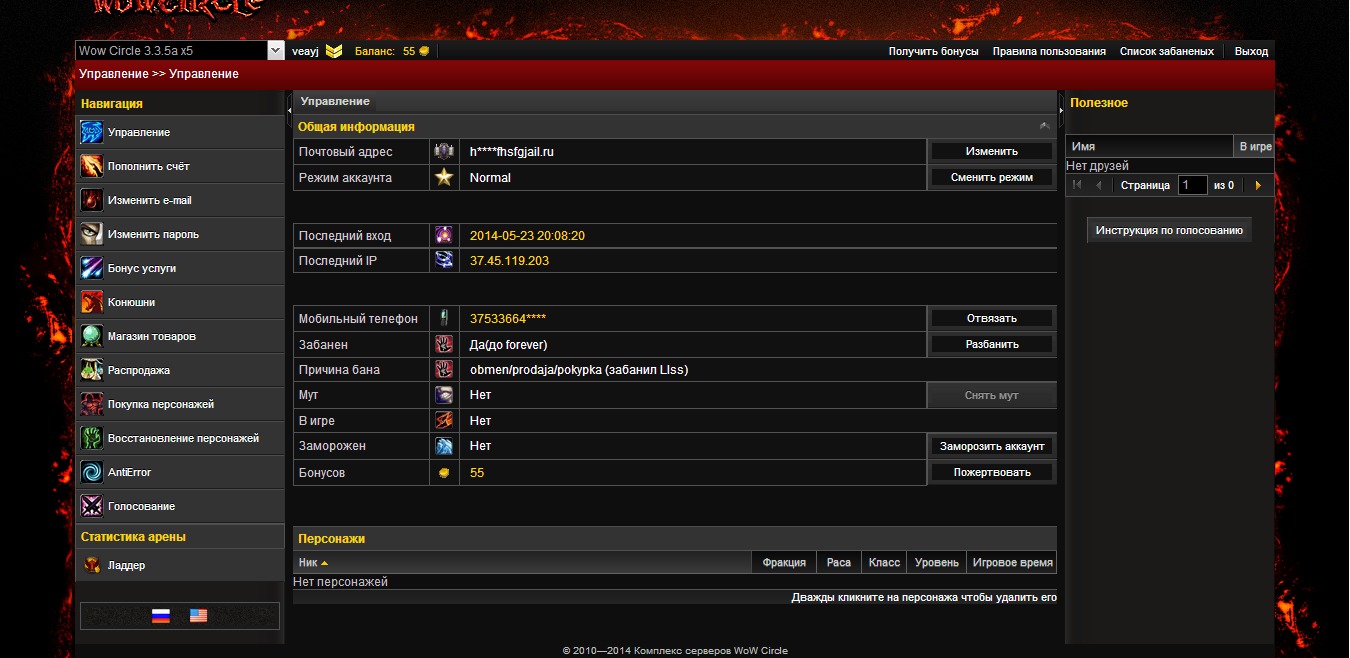Click the star icon for Режим аккаунта
This screenshot has height=658, width=1350.
click(444, 177)
